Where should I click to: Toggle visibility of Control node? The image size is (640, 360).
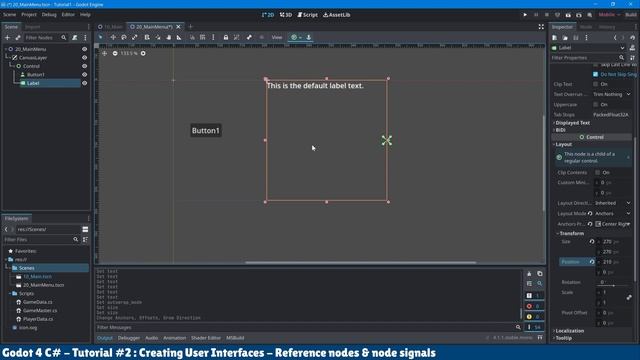(84, 66)
